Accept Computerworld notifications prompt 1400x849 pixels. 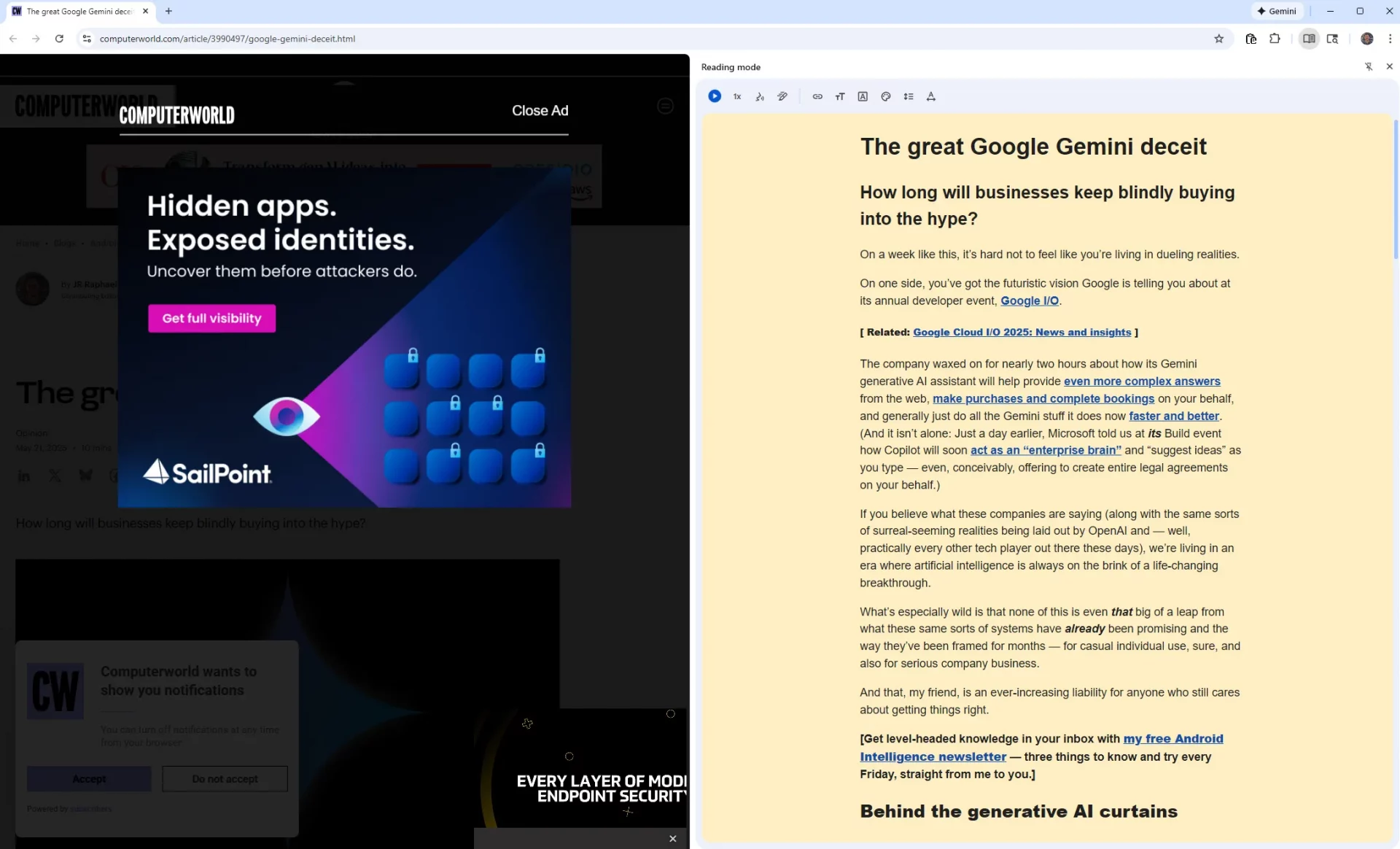(89, 778)
